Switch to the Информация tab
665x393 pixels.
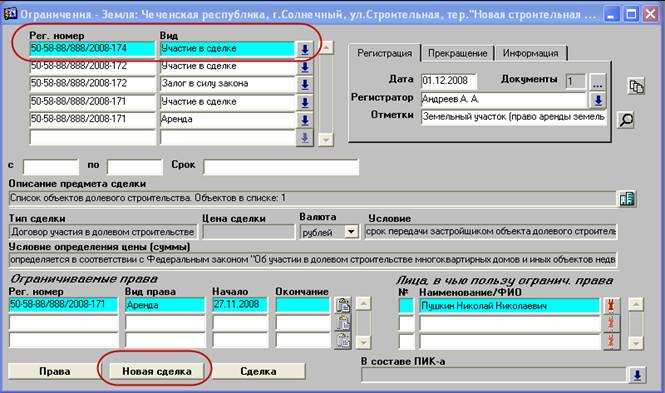530,53
